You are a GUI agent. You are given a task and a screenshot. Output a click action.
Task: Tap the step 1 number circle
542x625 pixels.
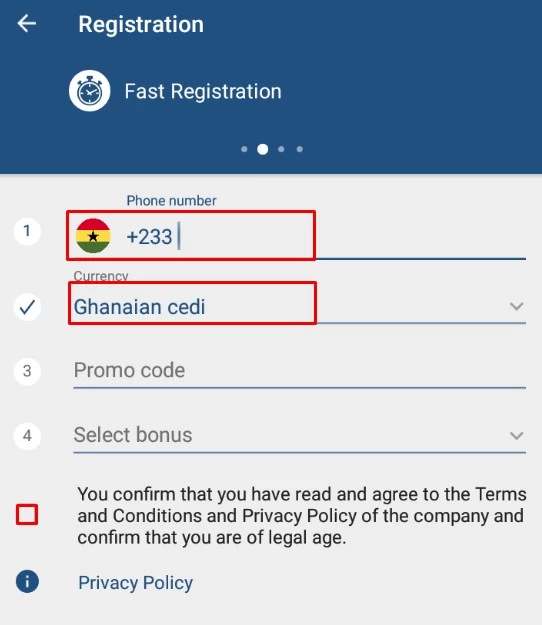pos(27,231)
